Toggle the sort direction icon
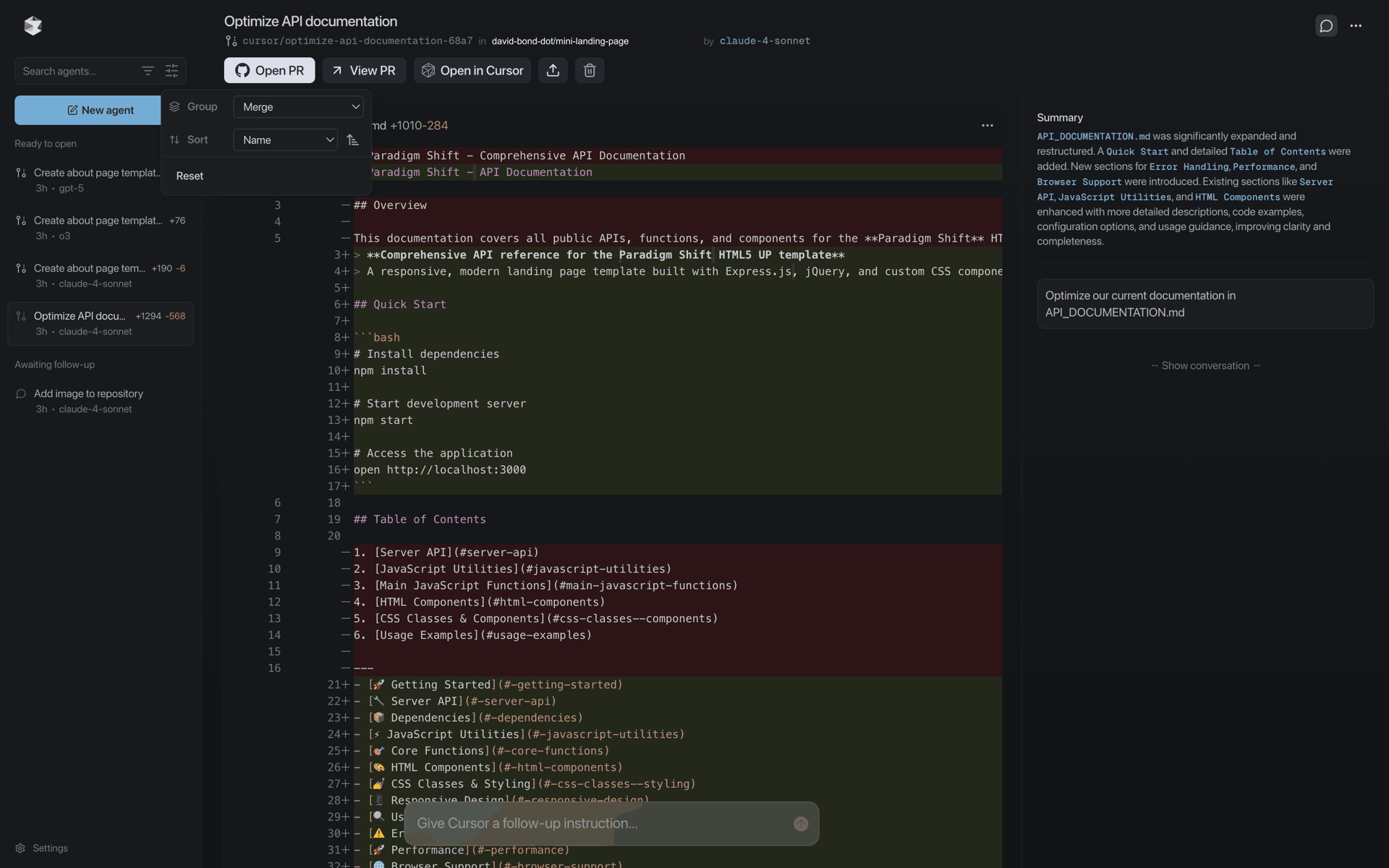 tap(353, 140)
